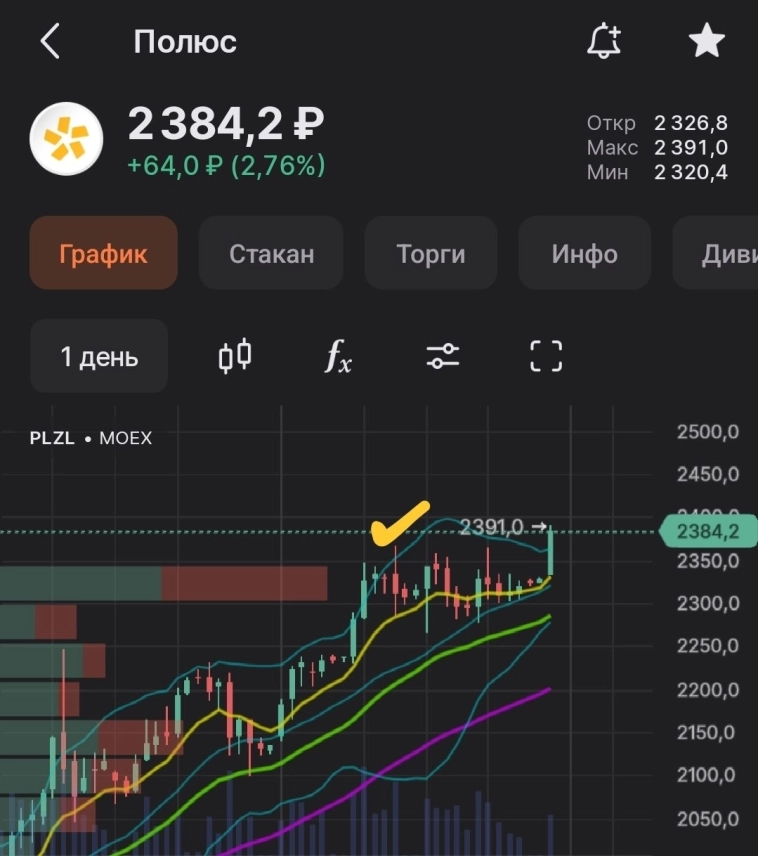
Task: Switch to the График tab
Action: coord(103,253)
